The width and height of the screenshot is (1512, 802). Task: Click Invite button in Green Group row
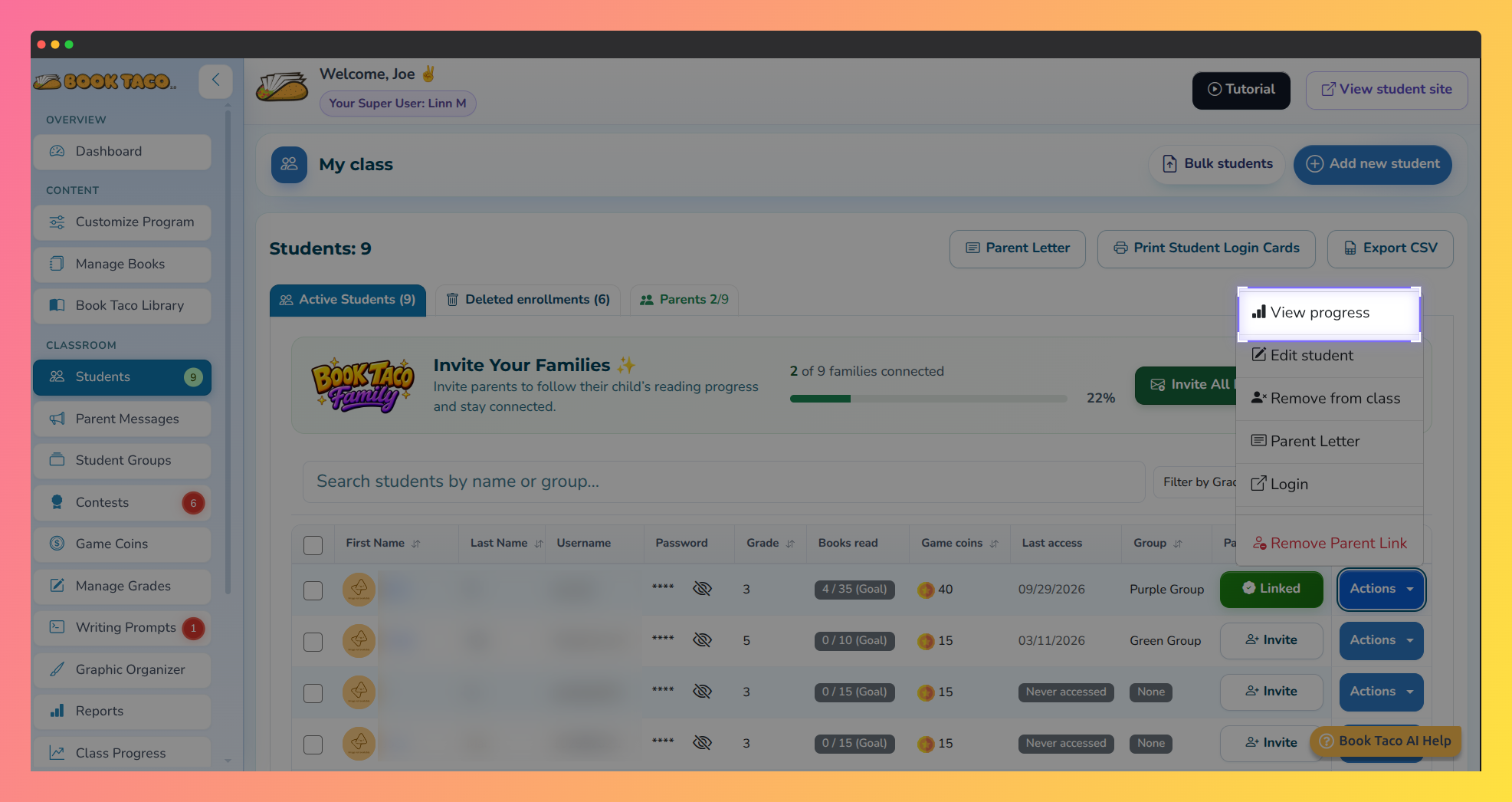(x=1271, y=640)
